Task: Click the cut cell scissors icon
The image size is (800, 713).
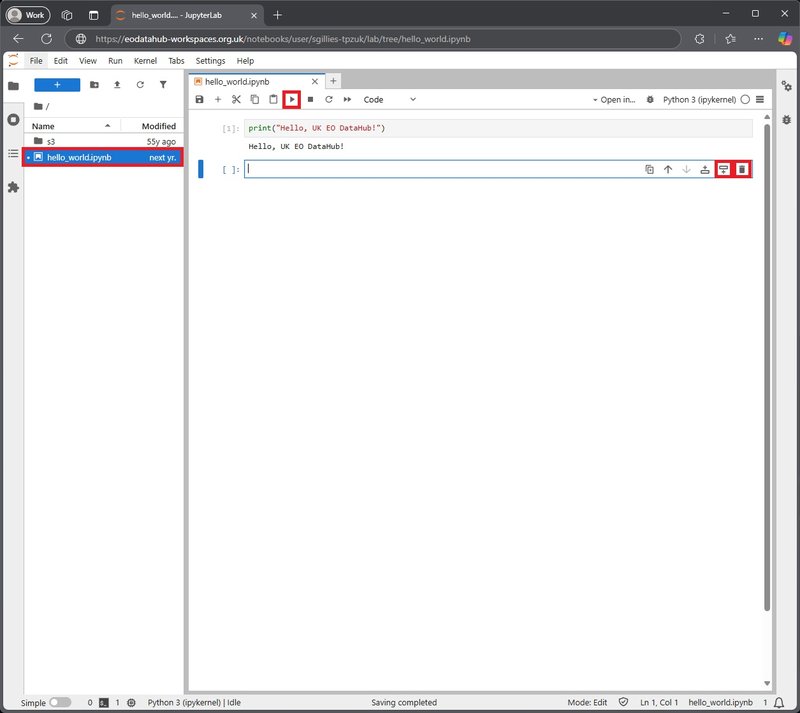Action: coord(236,100)
